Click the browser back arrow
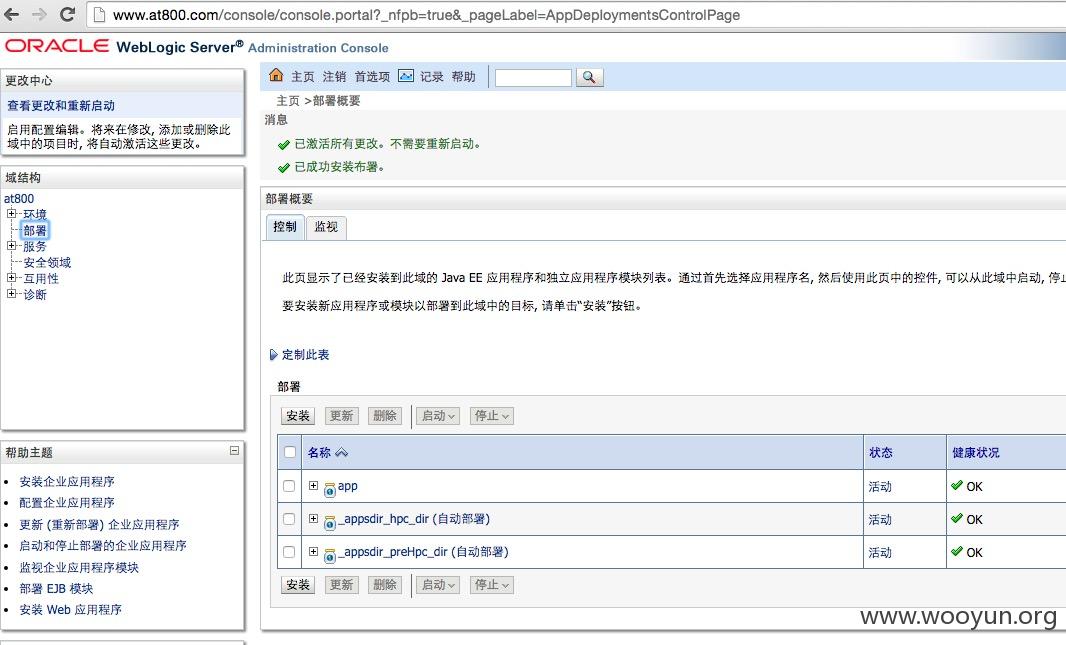1066x645 pixels. click(12, 14)
